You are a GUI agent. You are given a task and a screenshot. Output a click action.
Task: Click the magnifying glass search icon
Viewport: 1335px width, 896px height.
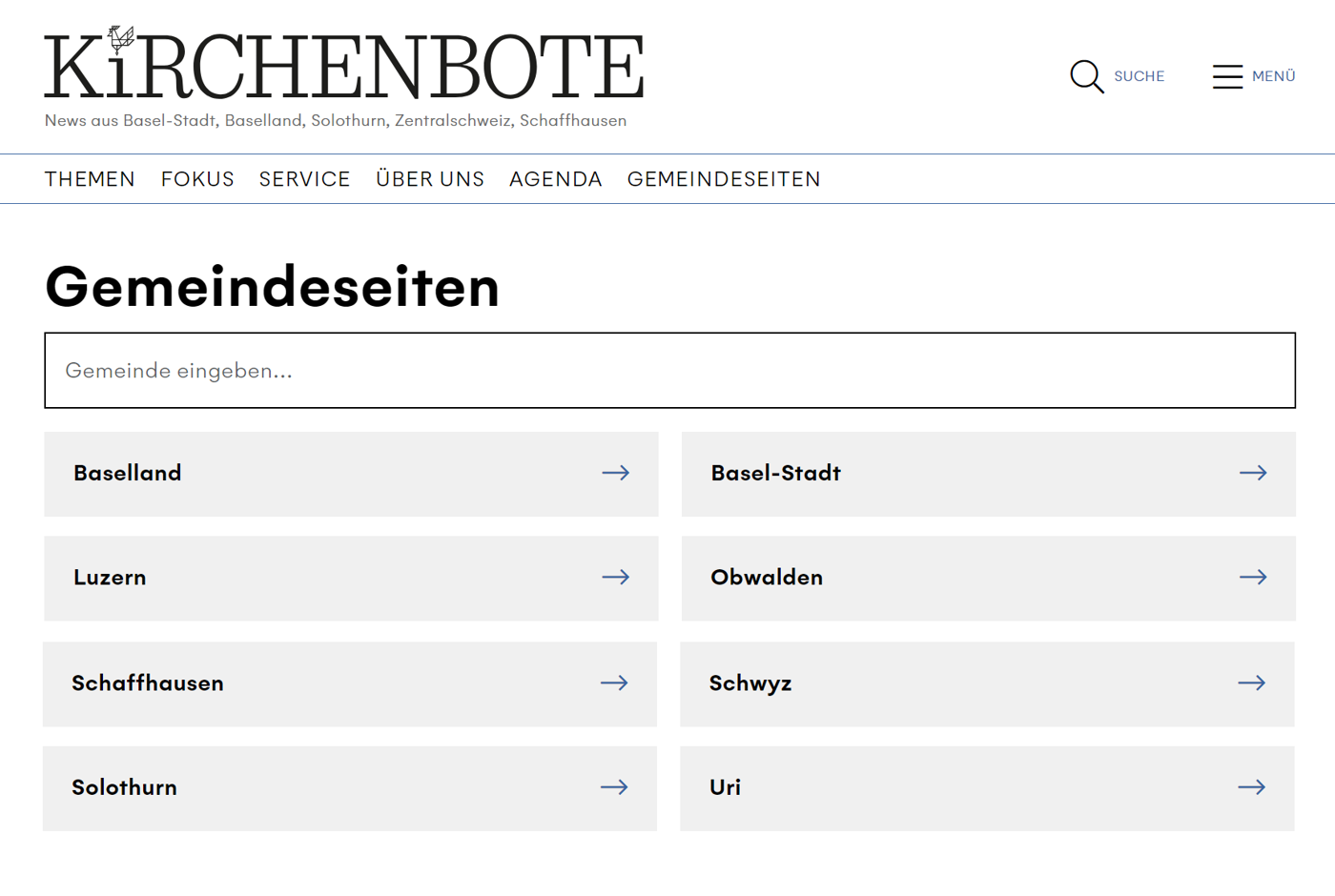point(1086,76)
